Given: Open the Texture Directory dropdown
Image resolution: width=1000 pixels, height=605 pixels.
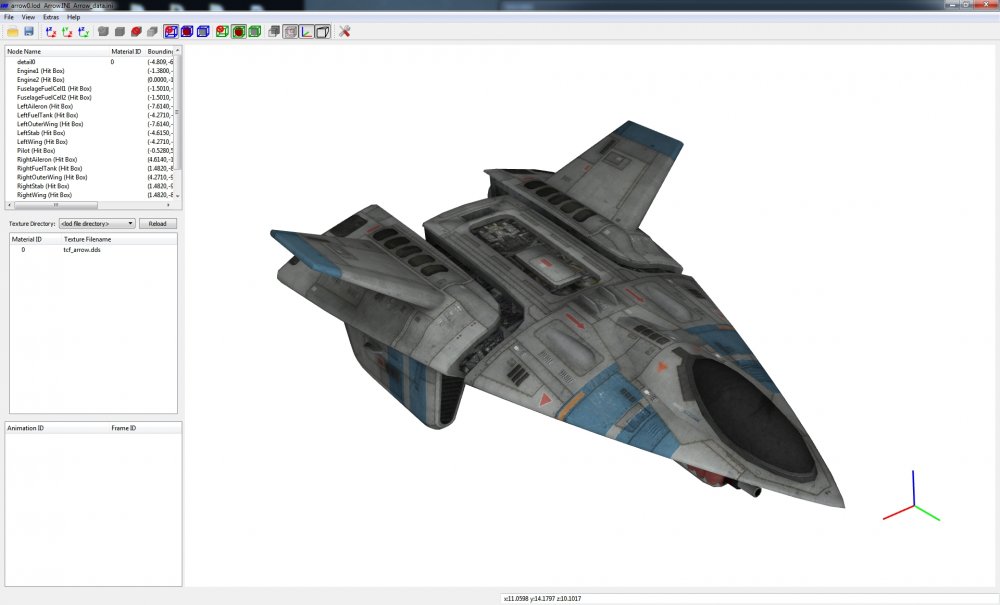Looking at the screenshot, I should [x=97, y=224].
